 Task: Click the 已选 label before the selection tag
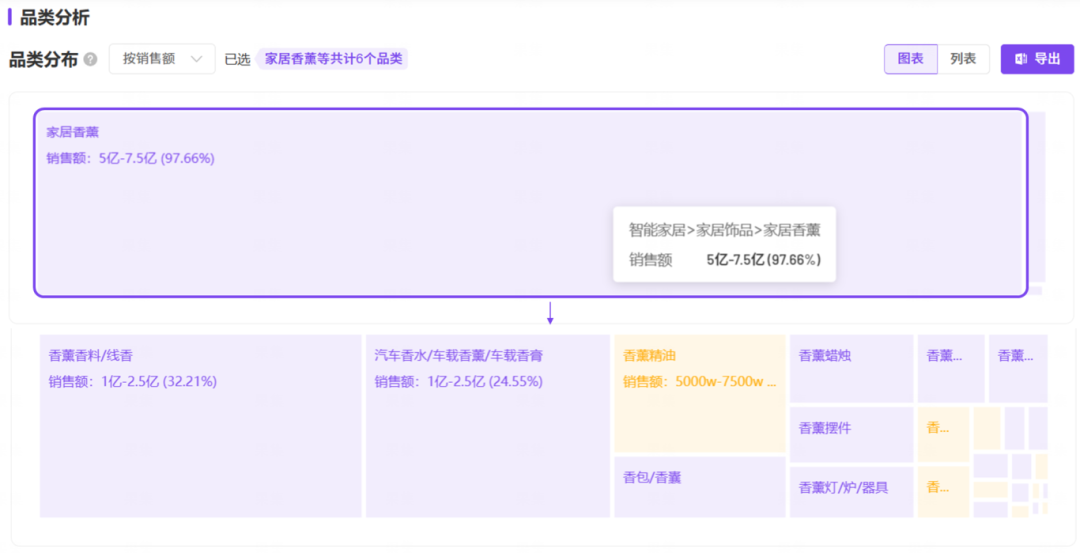237,59
